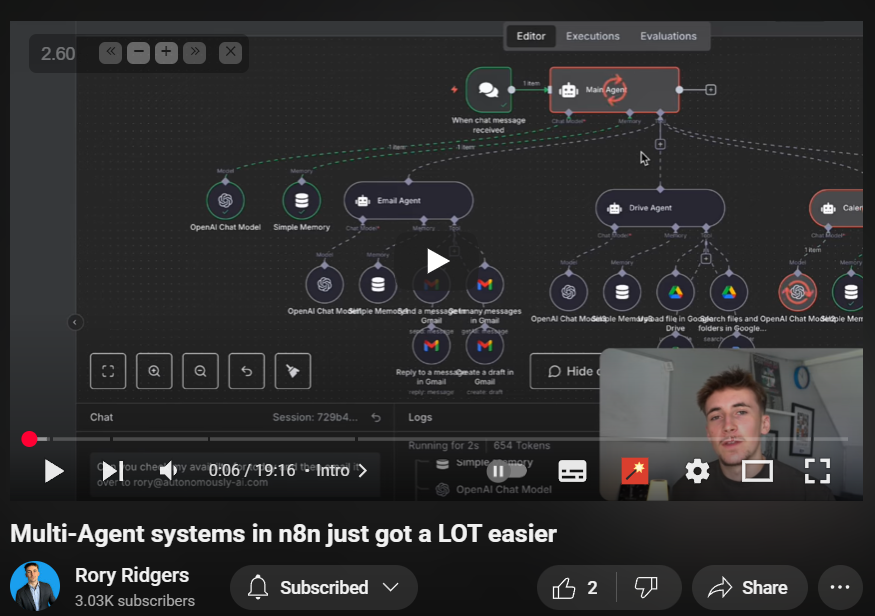Click the Share button
Image resolution: width=875 pixels, height=616 pixels.
(x=749, y=588)
